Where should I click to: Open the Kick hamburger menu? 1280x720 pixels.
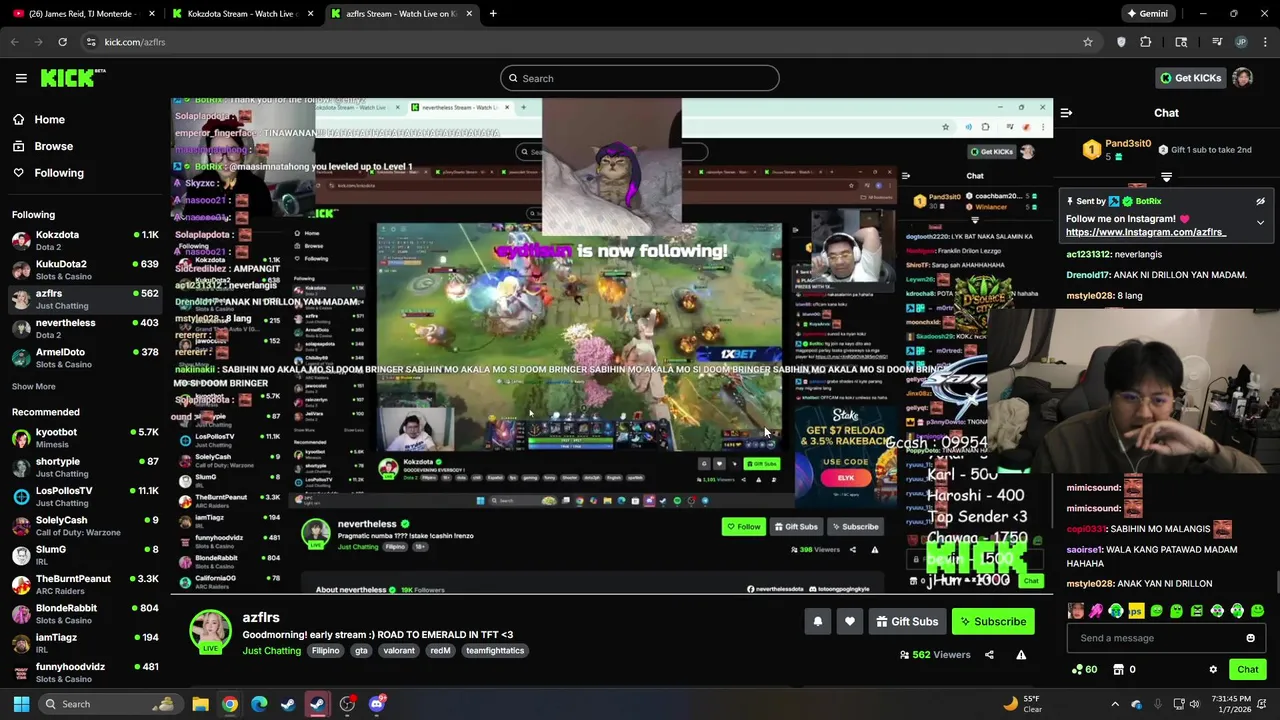21,78
